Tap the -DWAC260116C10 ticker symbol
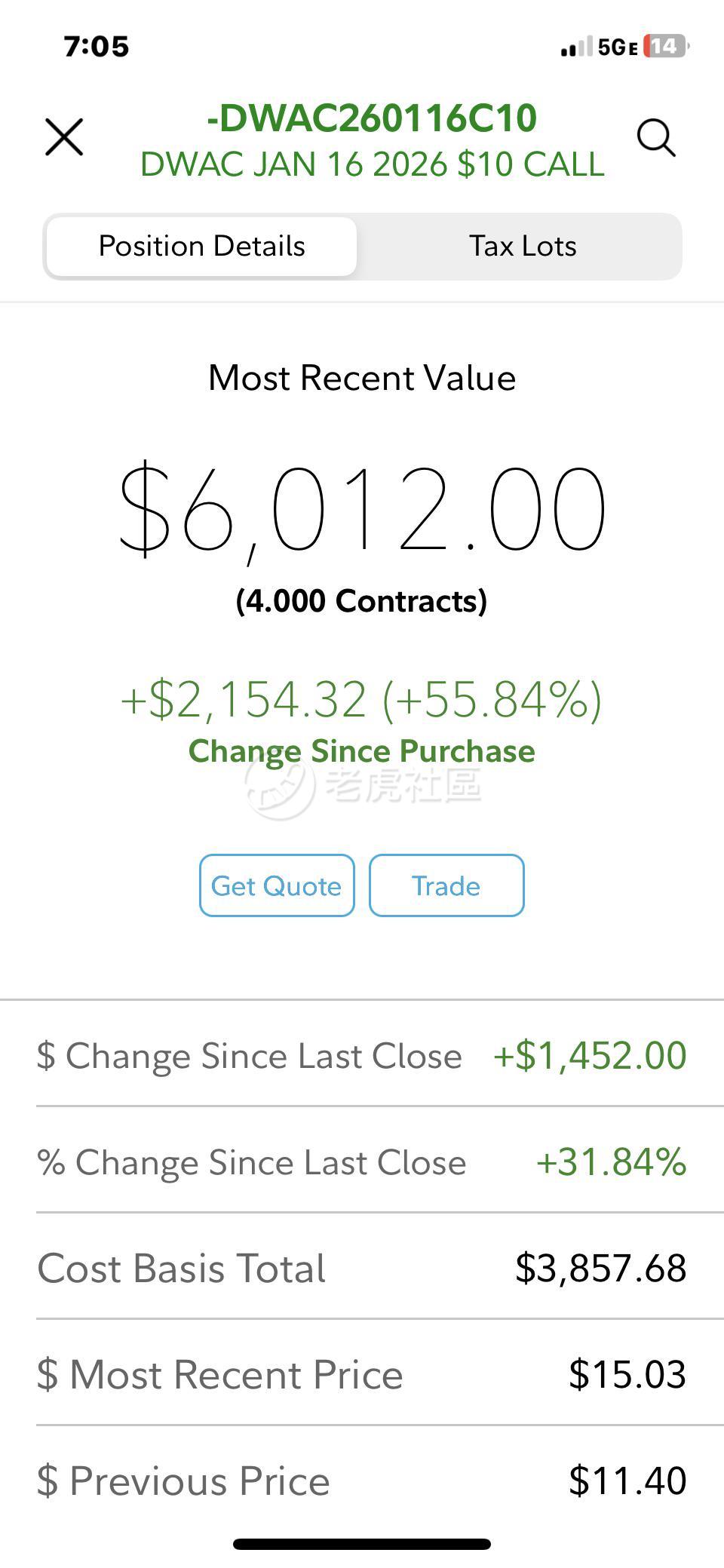Screen dimensions: 724x1568 [x=371, y=118]
